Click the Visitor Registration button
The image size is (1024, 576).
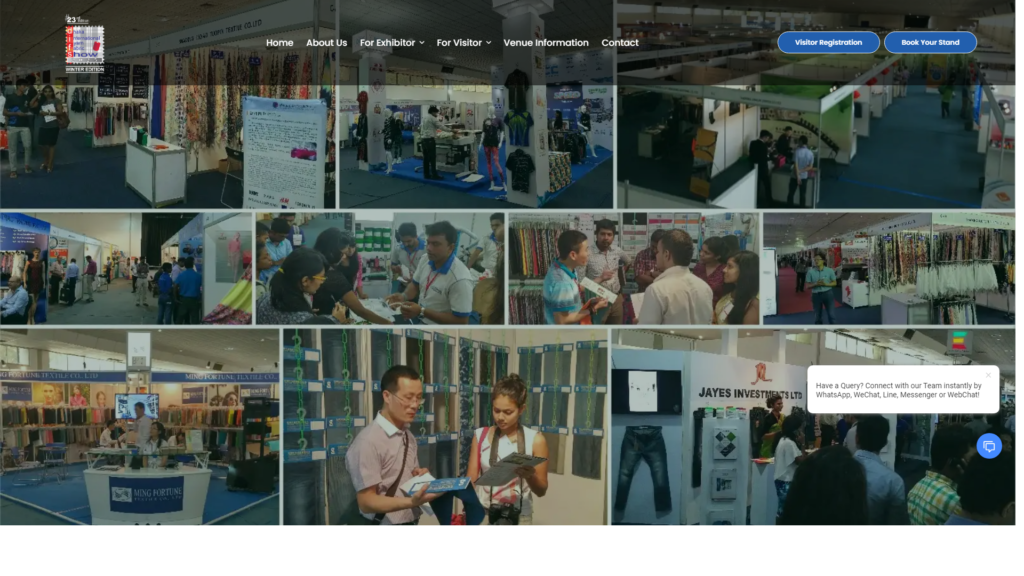pyautogui.click(x=828, y=42)
